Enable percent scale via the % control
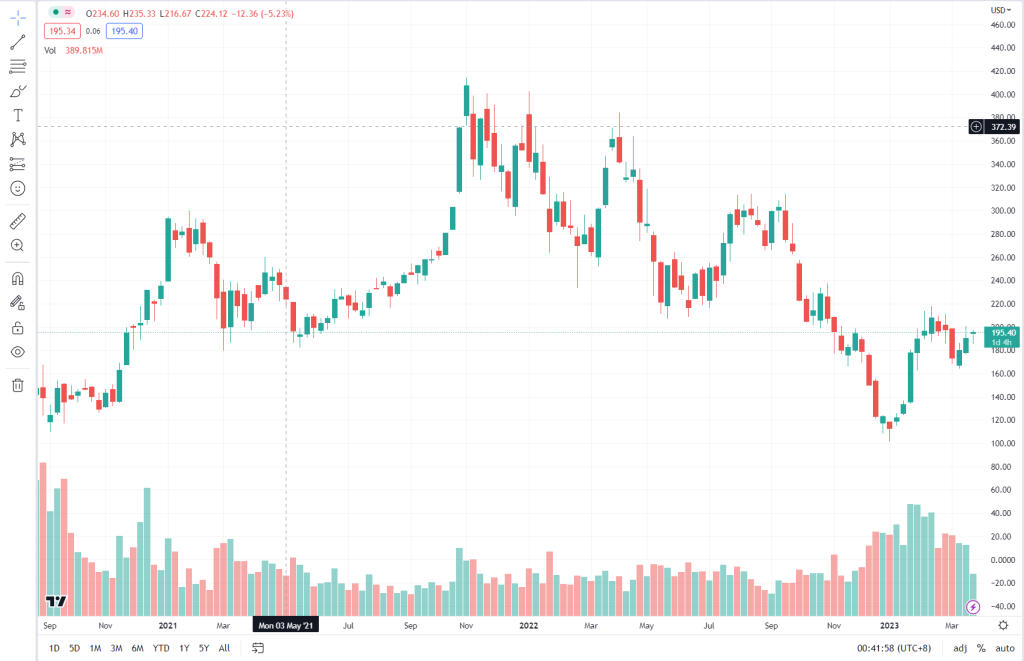 [x=981, y=648]
